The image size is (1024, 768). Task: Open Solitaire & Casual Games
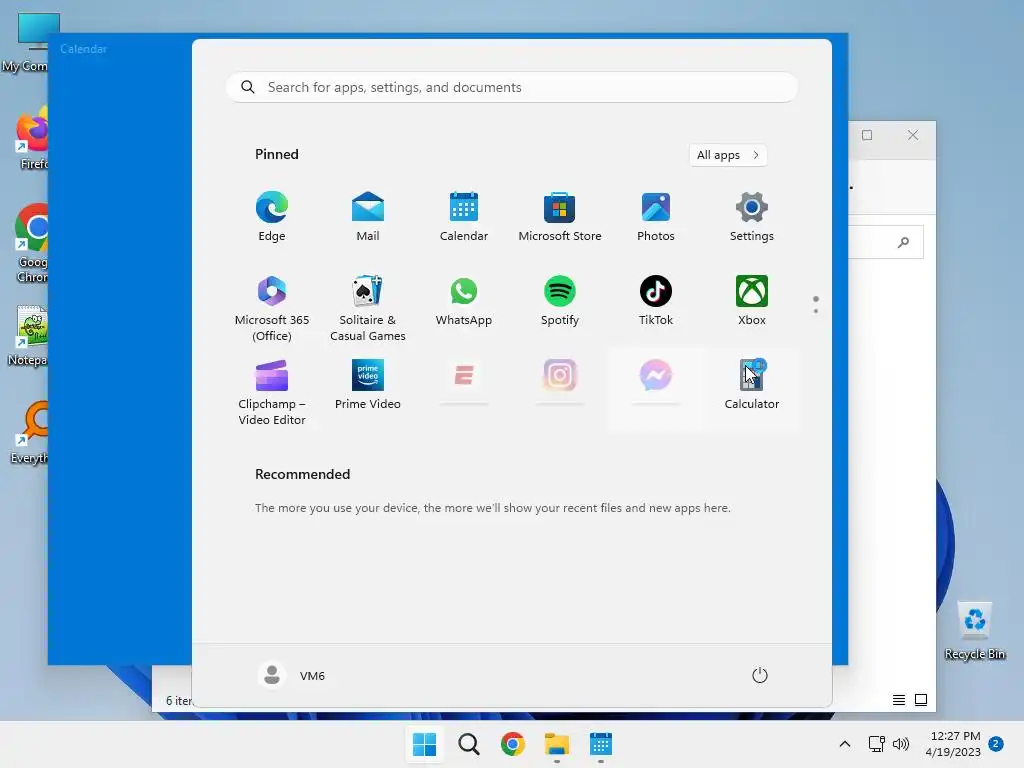pos(368,308)
